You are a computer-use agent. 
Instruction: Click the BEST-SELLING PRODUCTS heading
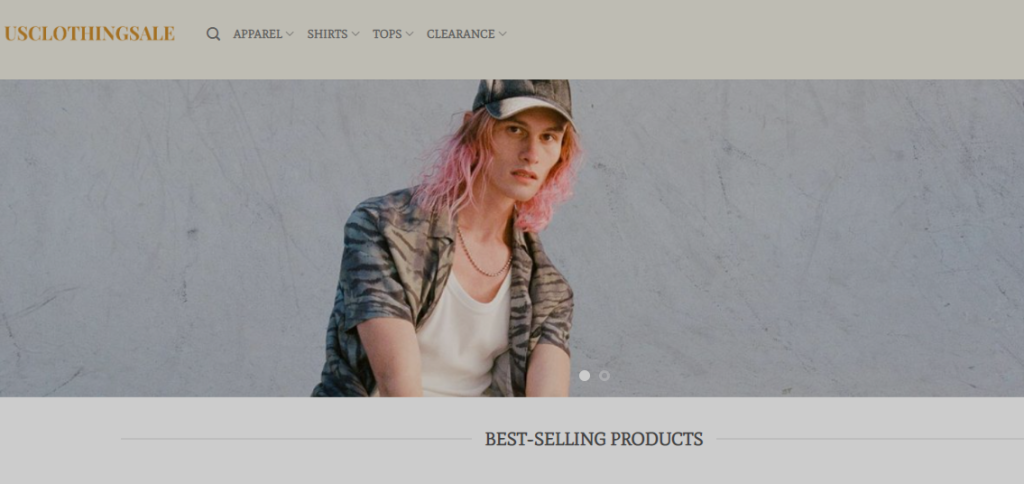(594, 439)
